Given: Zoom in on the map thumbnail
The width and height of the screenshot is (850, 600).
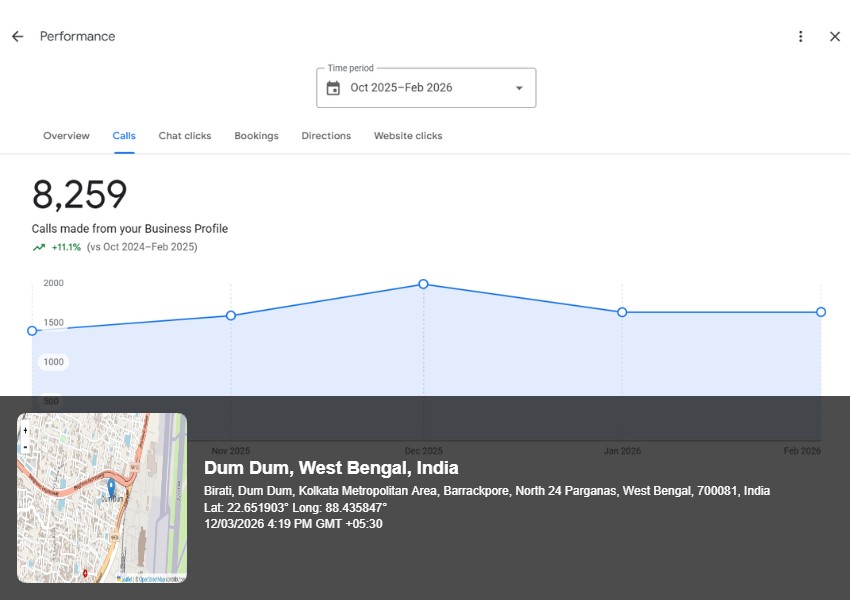Looking at the screenshot, I should click(x=25, y=431).
